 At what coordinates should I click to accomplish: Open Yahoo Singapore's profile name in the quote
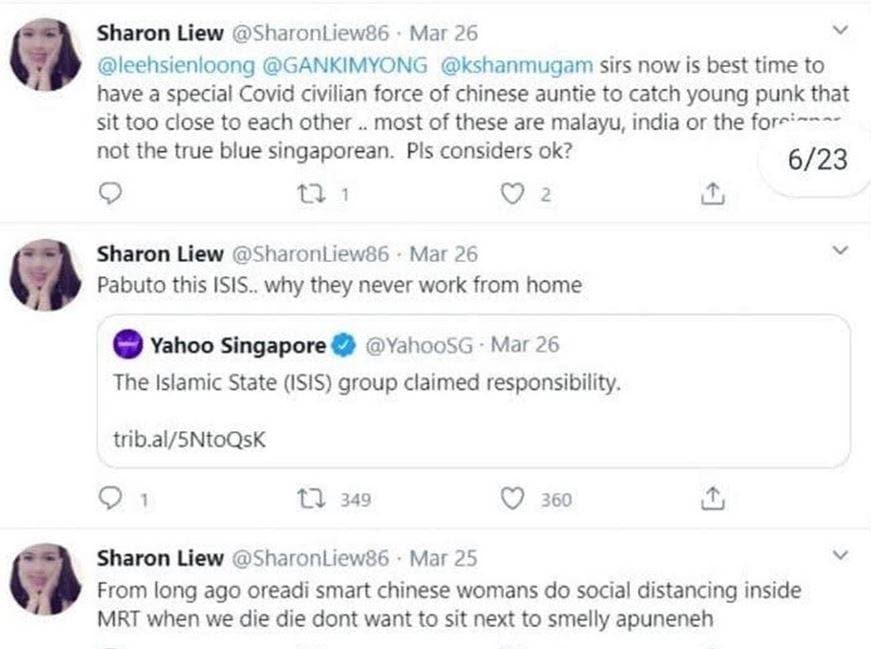pyautogui.click(x=238, y=346)
